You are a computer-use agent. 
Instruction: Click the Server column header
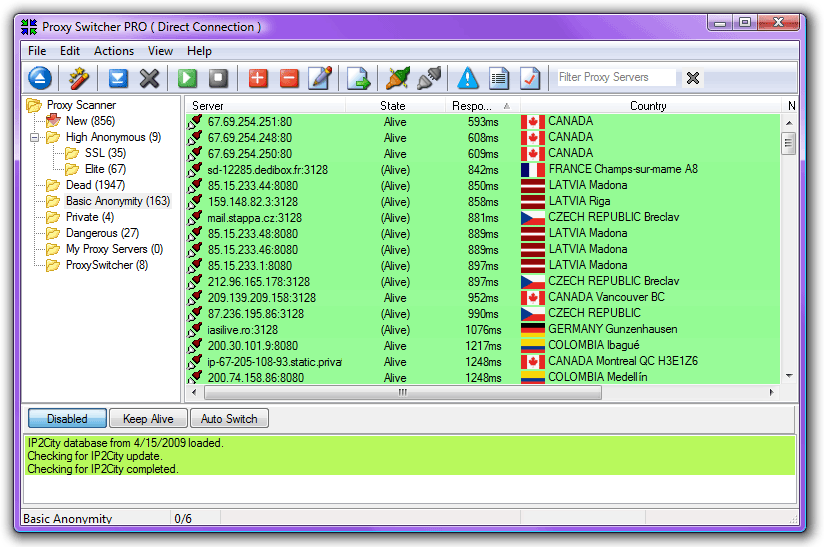pos(266,106)
